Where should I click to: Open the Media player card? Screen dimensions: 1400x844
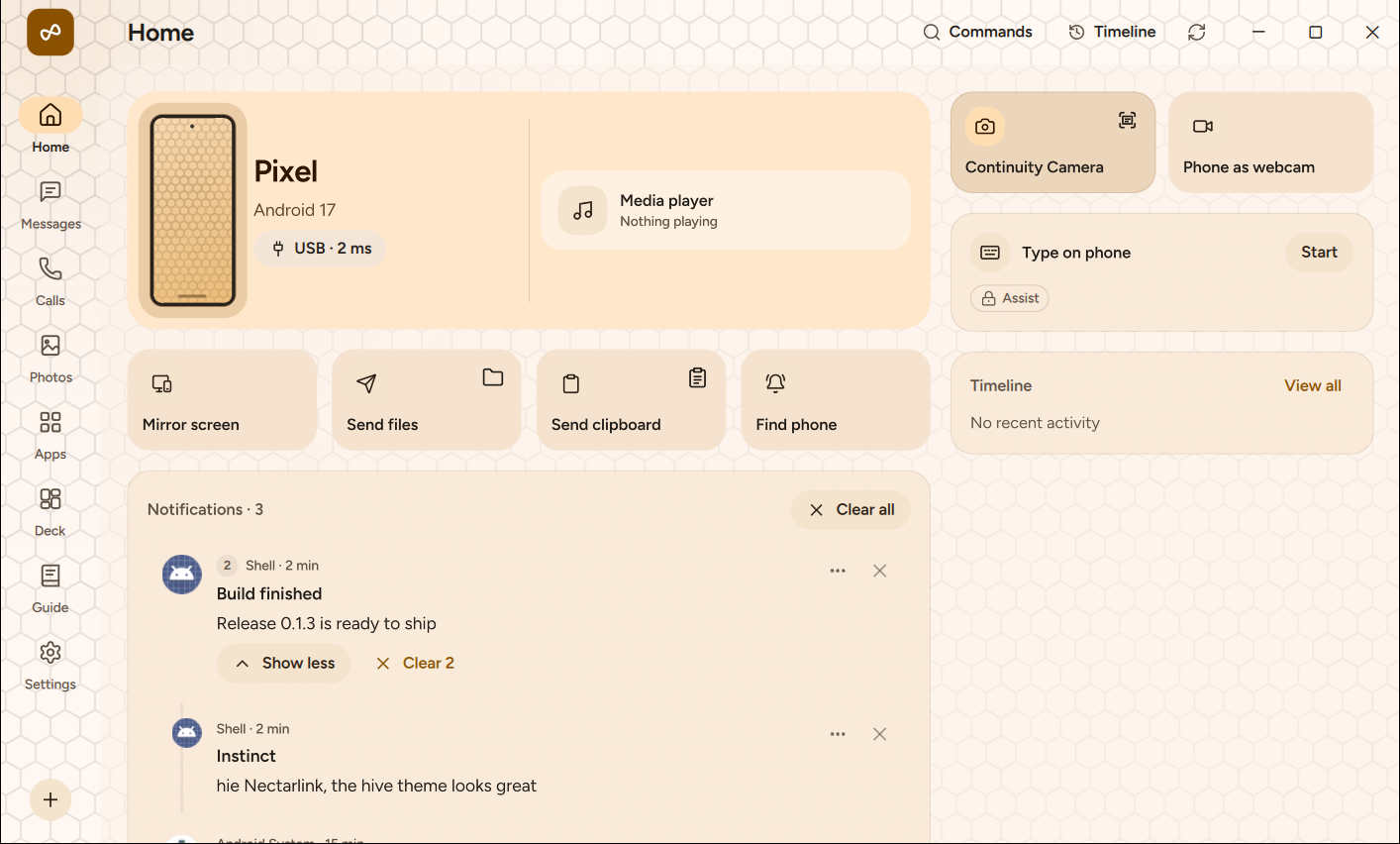point(726,210)
